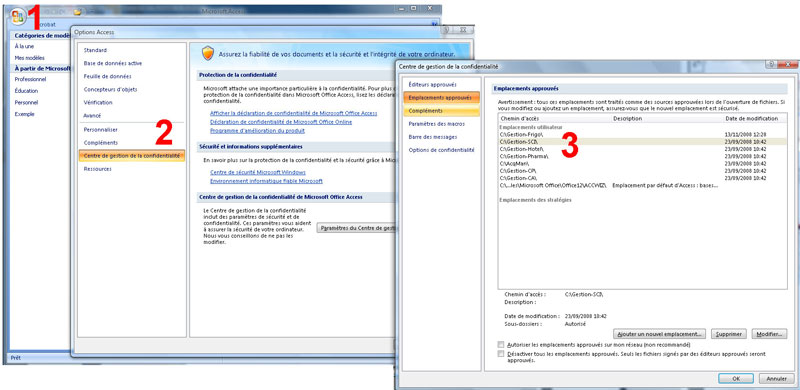Select the C:\Gestion-CA\ location row
The width and height of the screenshot is (800, 390).
(643, 178)
